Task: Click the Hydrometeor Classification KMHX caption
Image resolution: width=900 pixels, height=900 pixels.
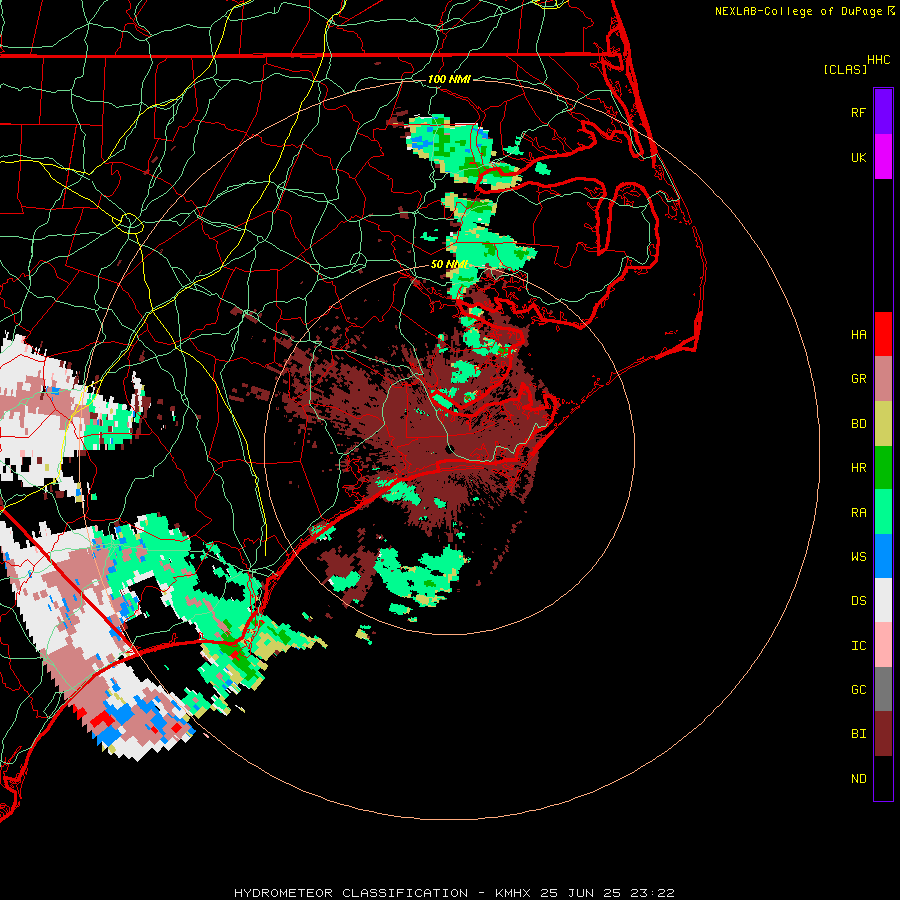Action: (454, 893)
